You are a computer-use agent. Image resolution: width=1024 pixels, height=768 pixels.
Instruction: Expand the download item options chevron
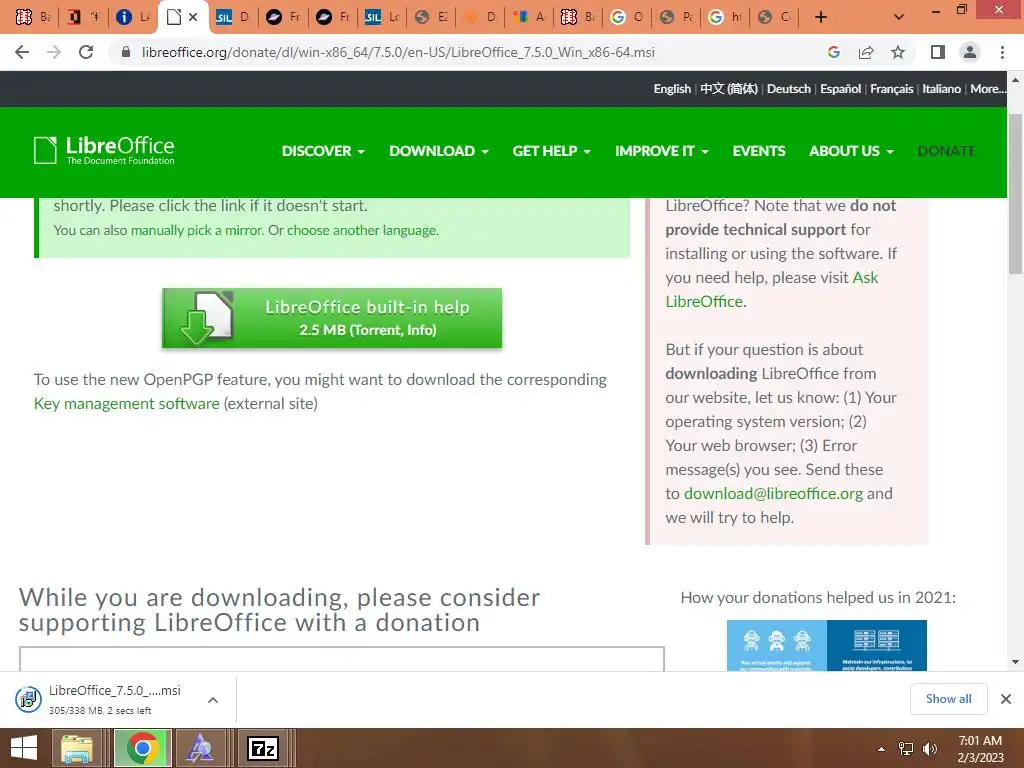tap(213, 700)
